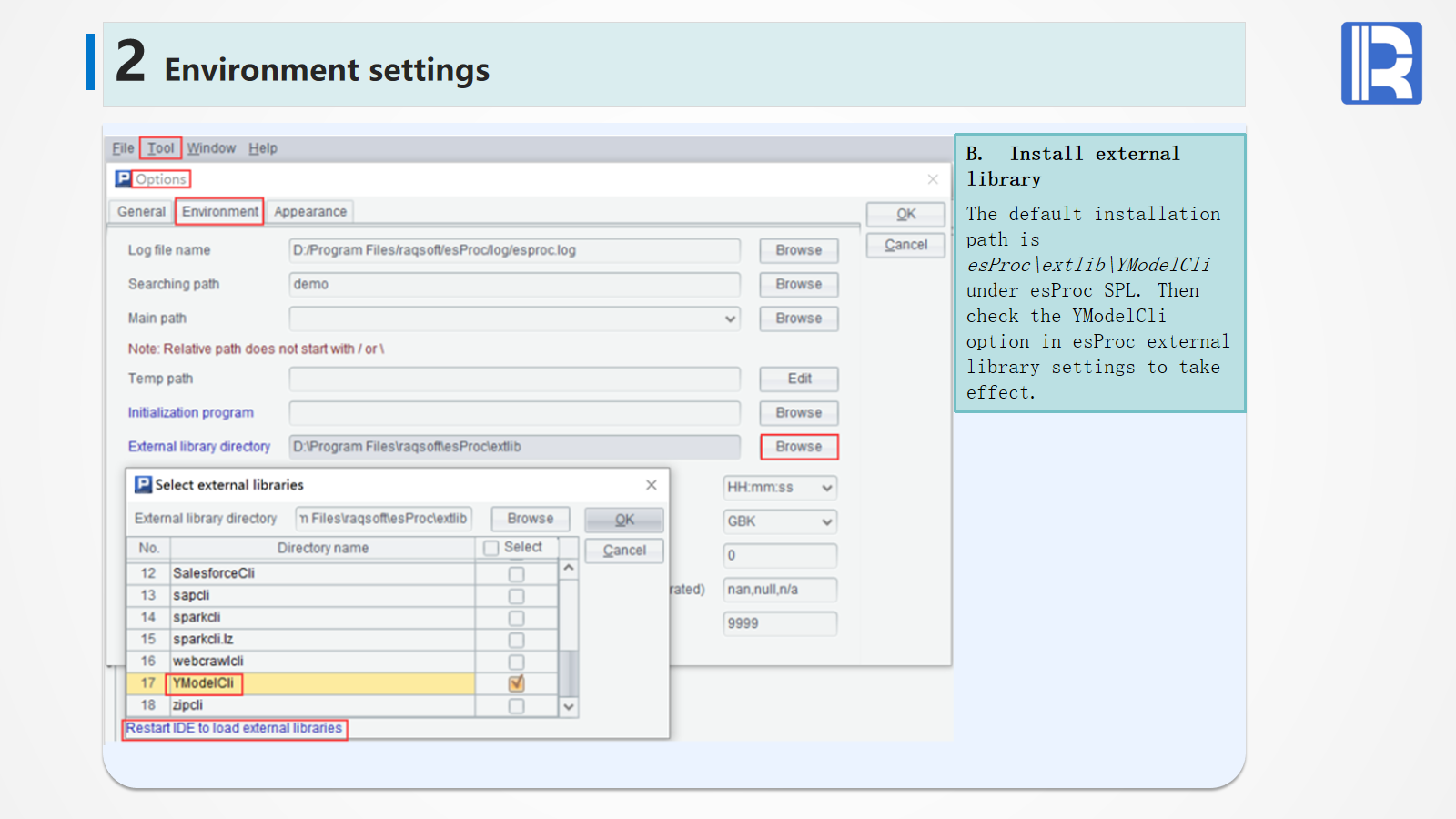This screenshot has width=1456, height=819.
Task: Uncheck the YModelCli library checkbox
Action: [517, 683]
